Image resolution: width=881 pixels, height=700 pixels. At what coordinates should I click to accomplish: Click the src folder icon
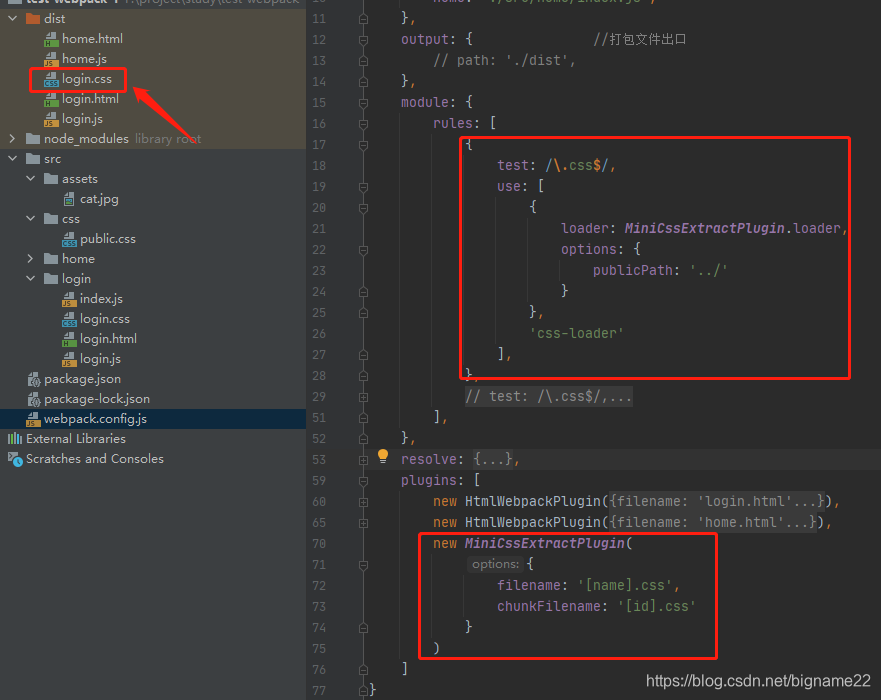[33, 158]
